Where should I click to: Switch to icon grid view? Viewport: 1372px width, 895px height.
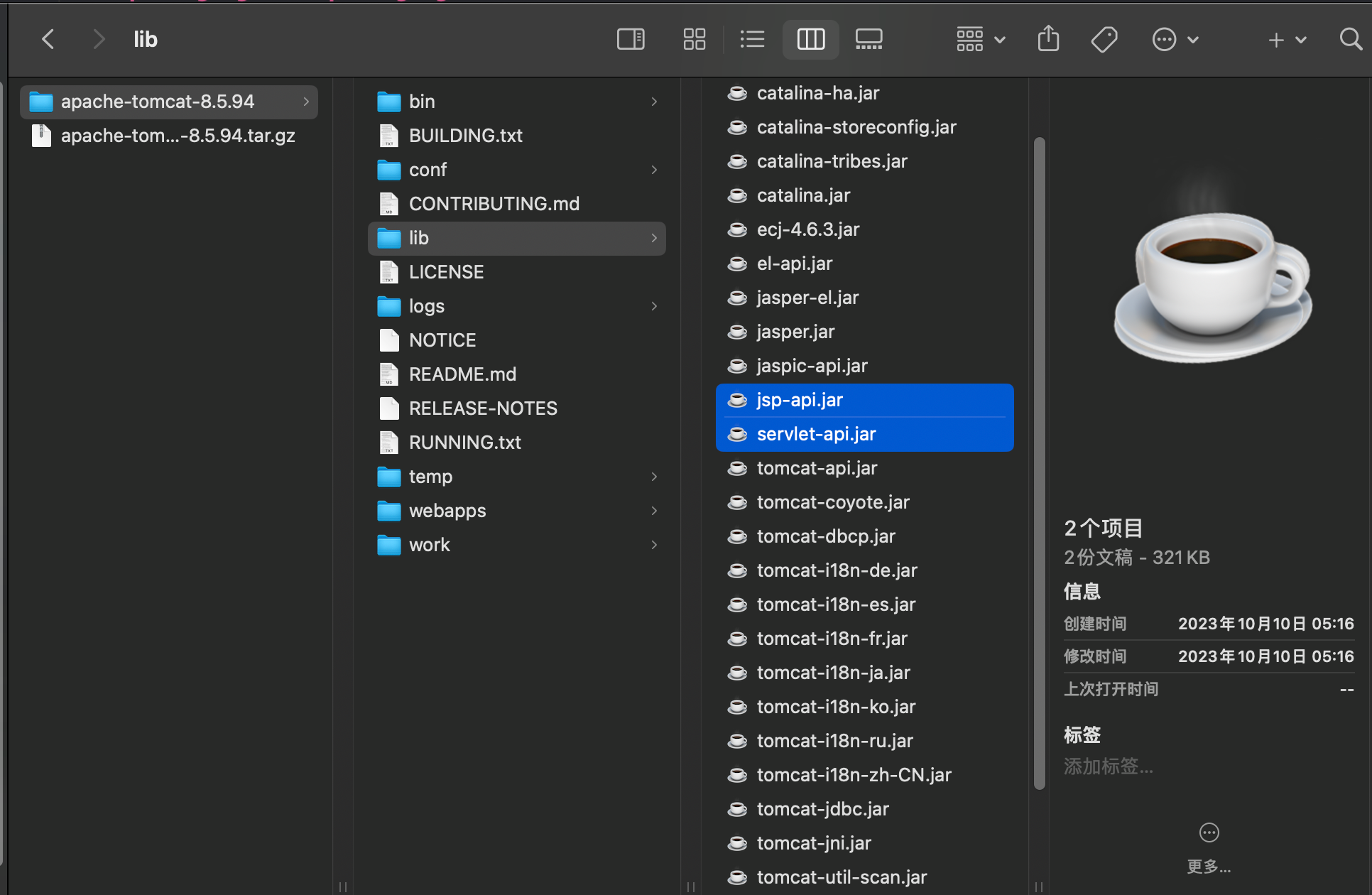coord(694,39)
